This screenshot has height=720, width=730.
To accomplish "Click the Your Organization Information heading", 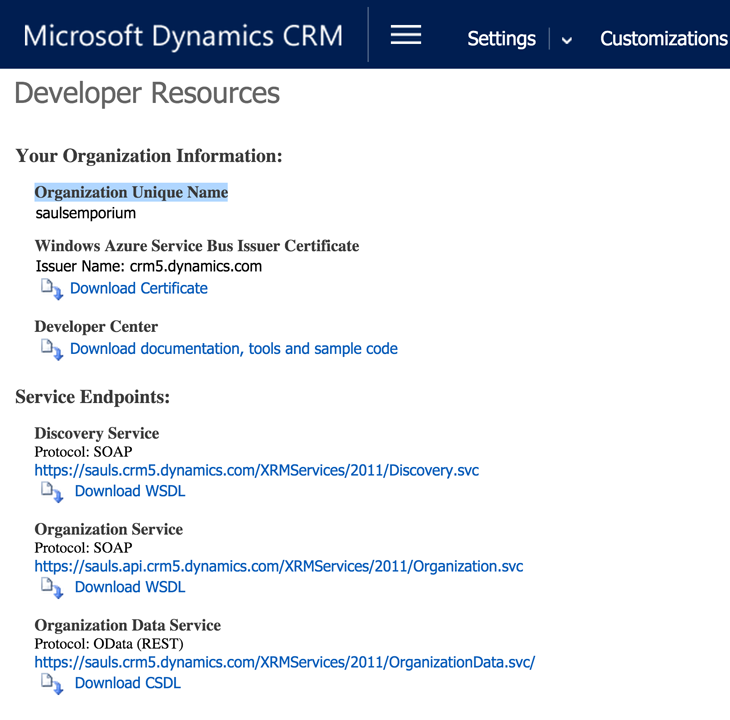I will point(149,156).
